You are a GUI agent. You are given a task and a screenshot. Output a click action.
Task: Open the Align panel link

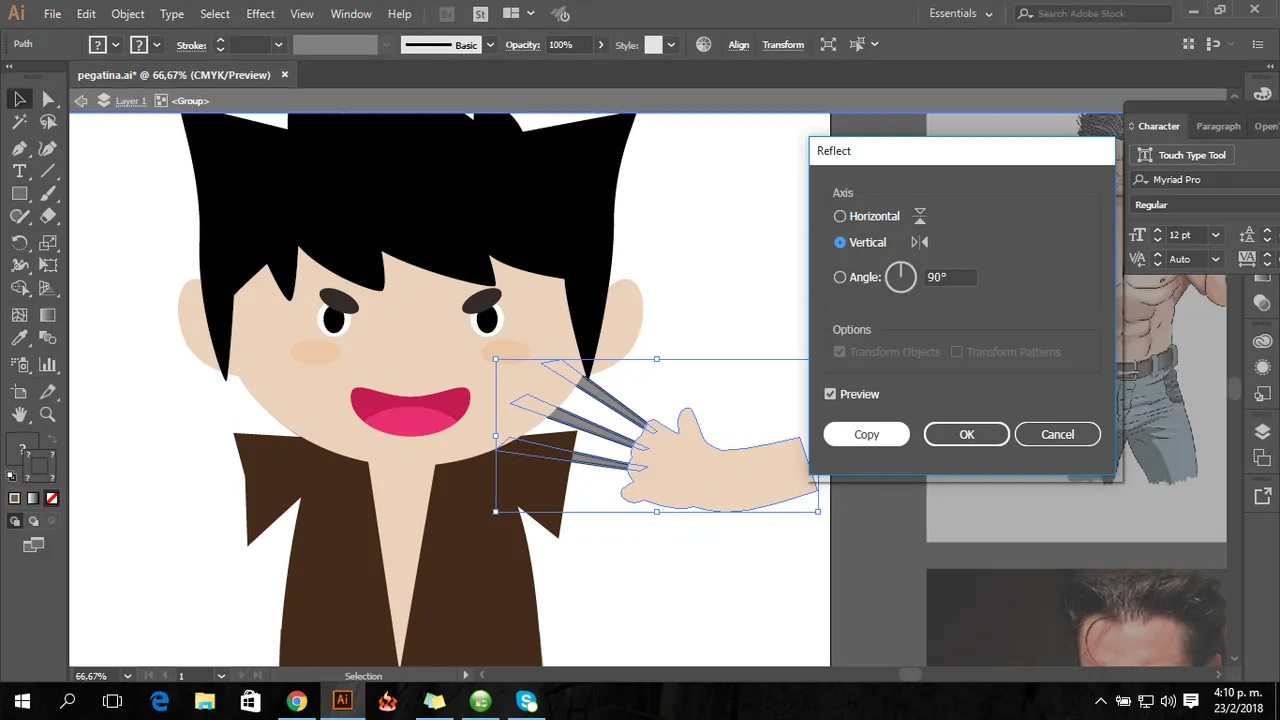pos(739,45)
